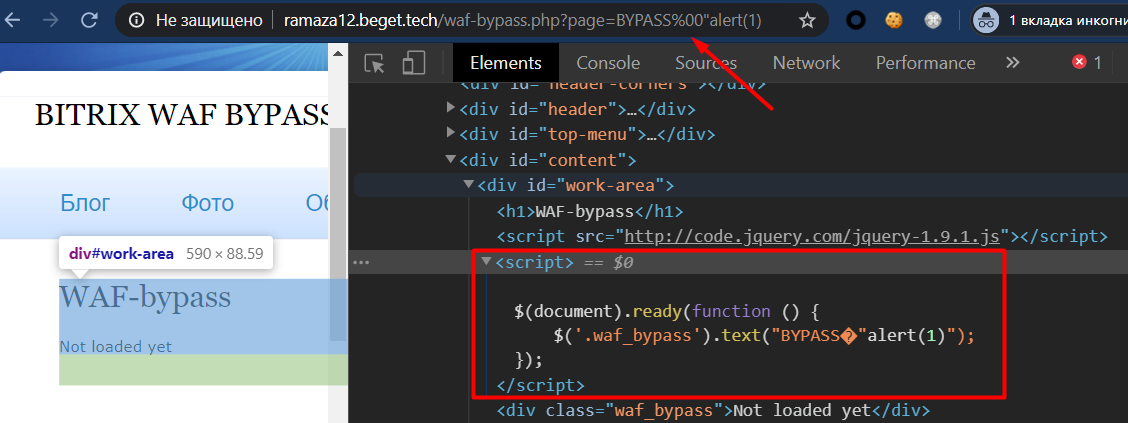Open the cookie extension icon

coord(894,21)
